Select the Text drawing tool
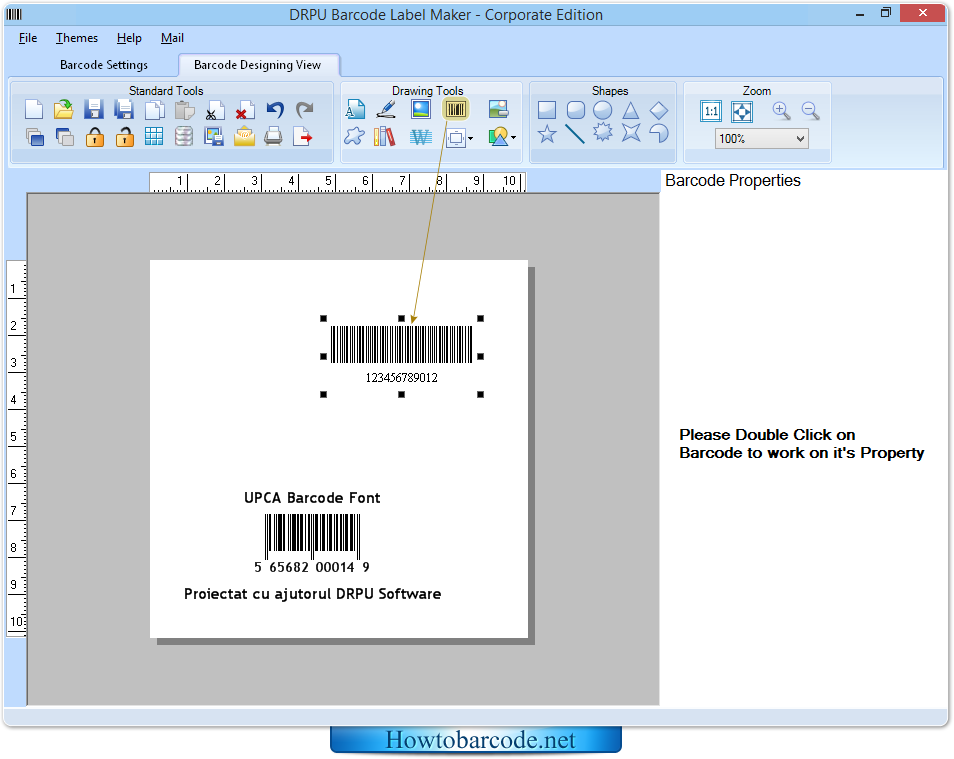Screen dimensions: 954x759 click(x=355, y=110)
